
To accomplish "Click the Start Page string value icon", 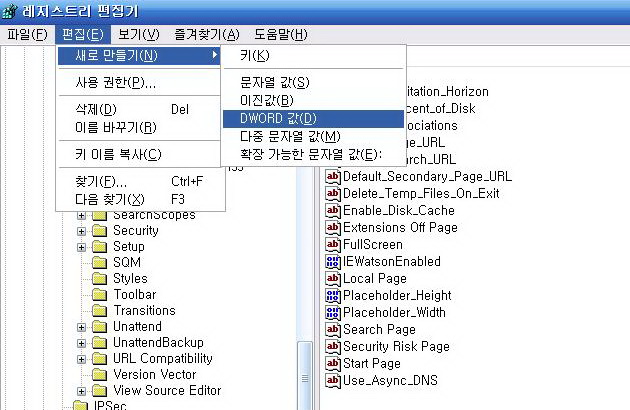I will coord(334,364).
